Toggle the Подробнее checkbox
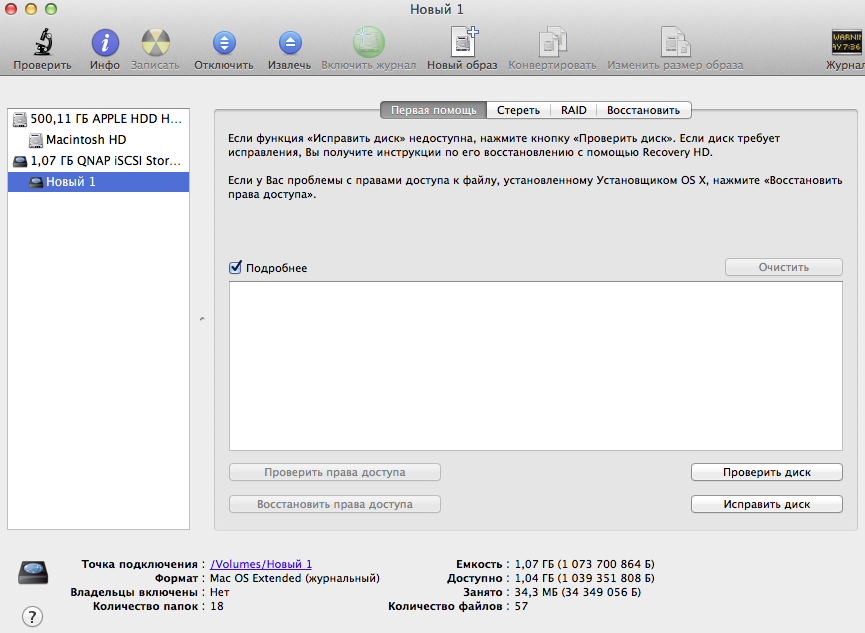 (x=235, y=268)
